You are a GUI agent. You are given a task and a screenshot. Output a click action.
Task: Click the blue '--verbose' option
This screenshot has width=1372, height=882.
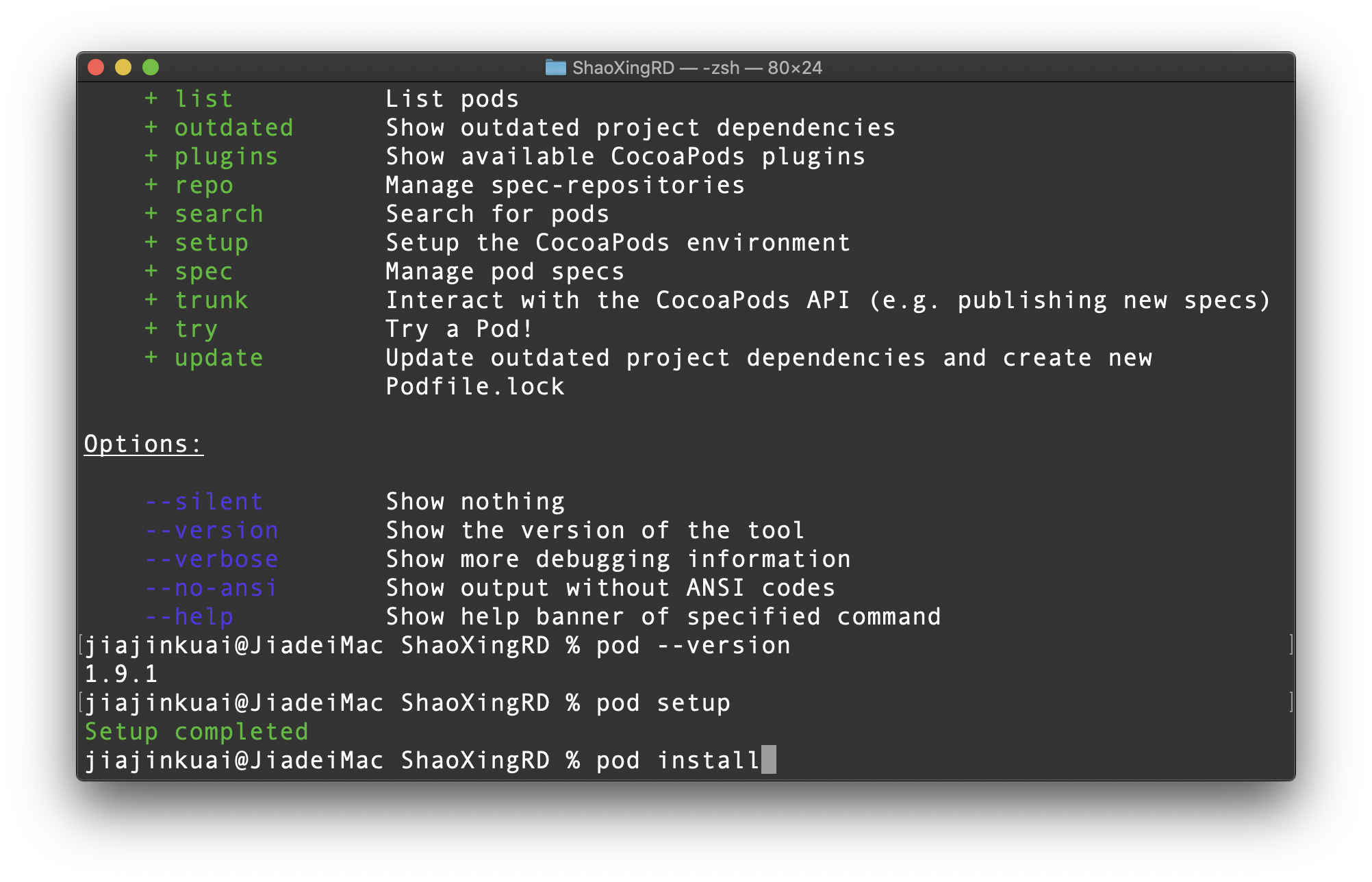pos(212,559)
